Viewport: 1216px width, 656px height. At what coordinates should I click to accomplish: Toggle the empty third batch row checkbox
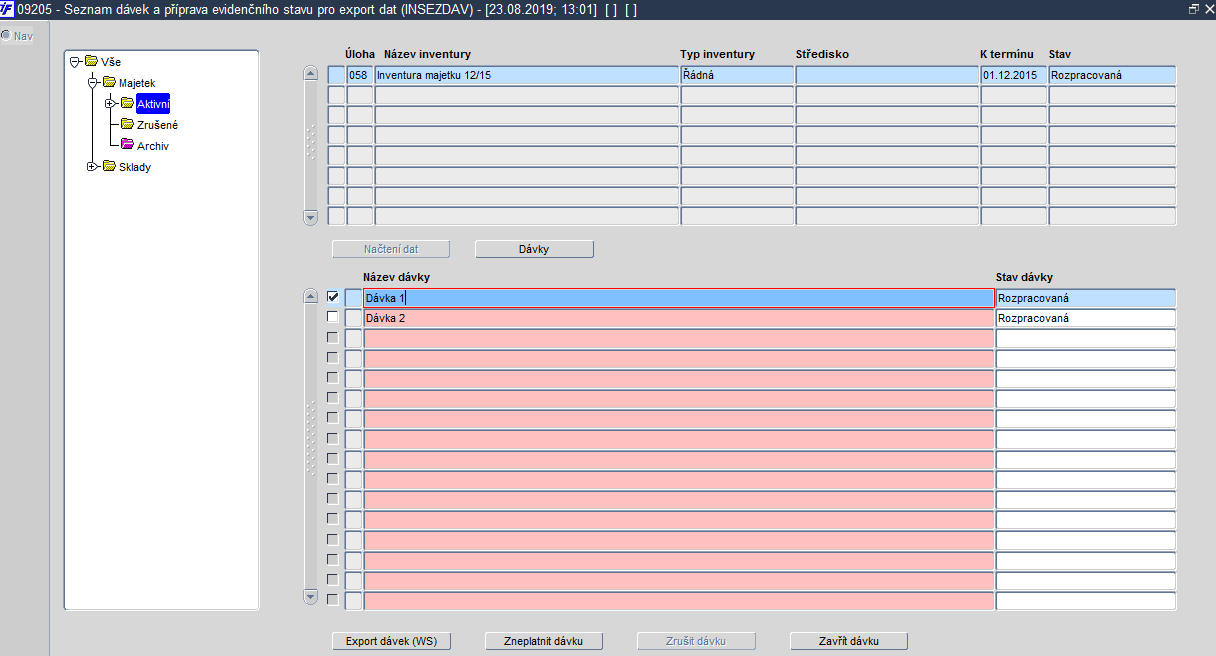pos(333,337)
